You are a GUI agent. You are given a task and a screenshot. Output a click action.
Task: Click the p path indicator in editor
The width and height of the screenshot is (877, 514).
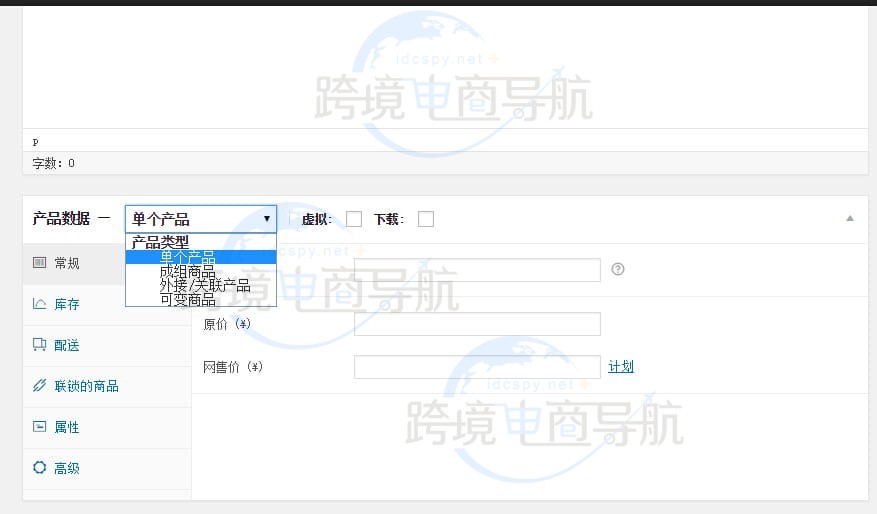point(36,142)
